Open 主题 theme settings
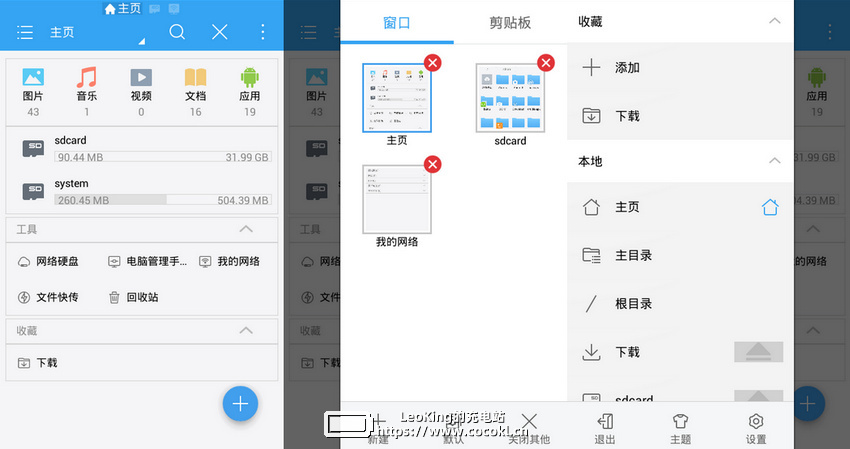This screenshot has width=850, height=449. (680, 428)
